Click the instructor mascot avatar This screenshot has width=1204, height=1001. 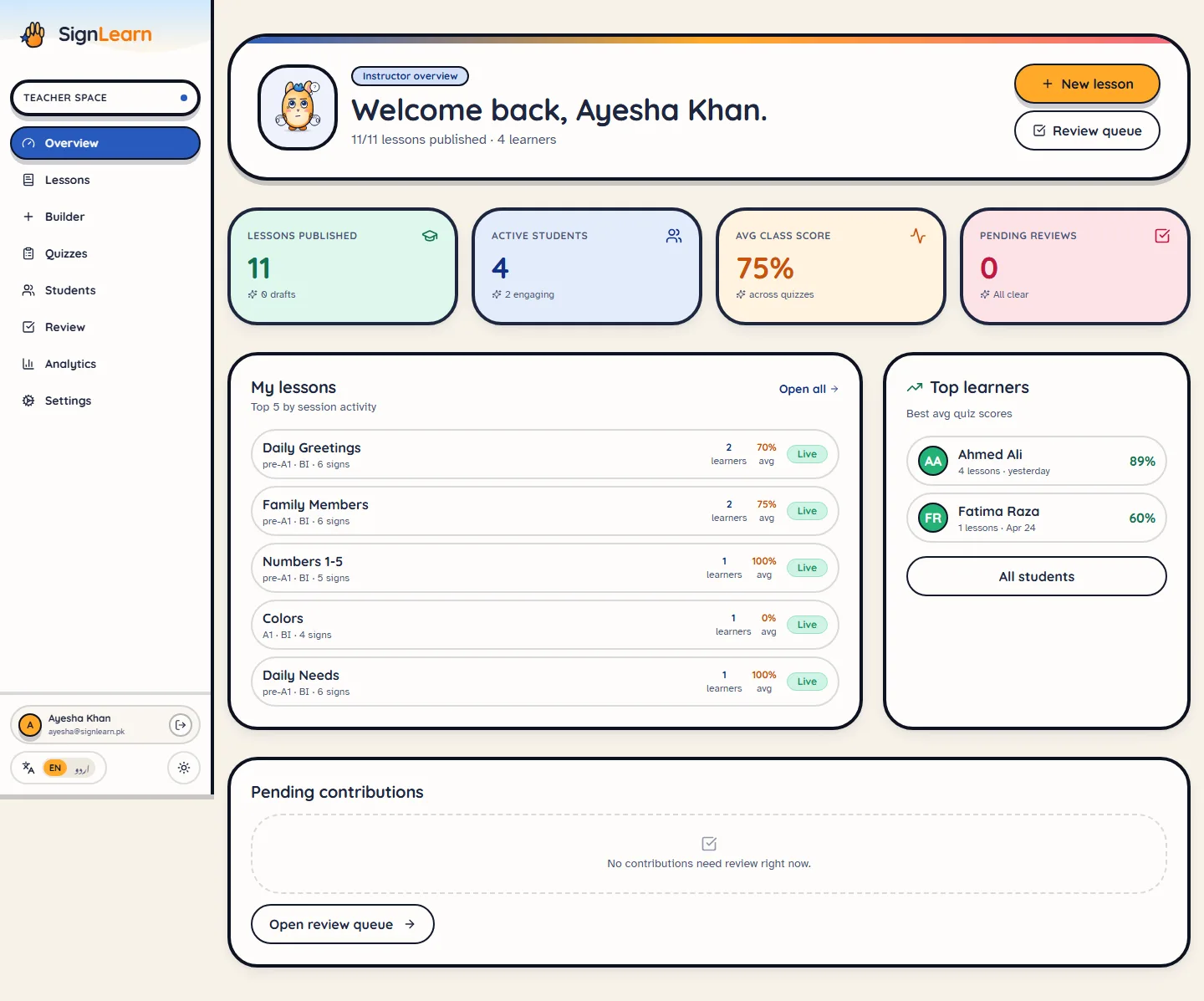tap(298, 108)
